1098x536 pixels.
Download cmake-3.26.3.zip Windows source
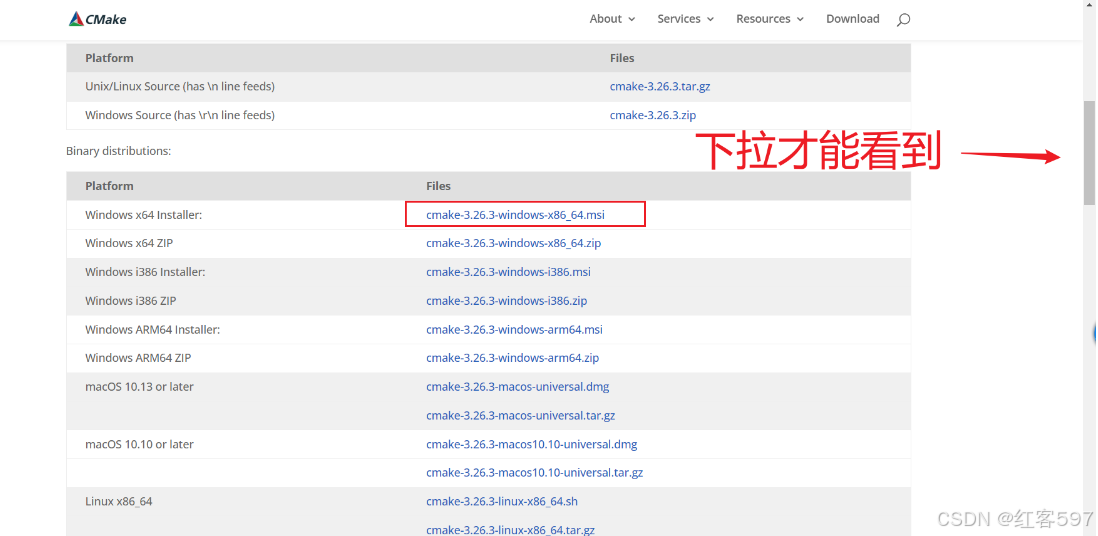point(653,115)
